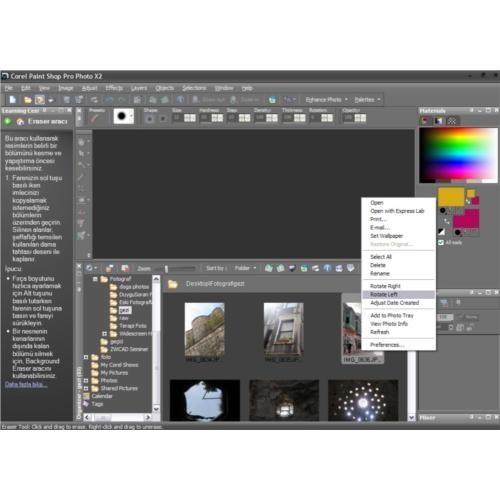
Task: Expand the Widescreen folder node
Action: tap(105, 333)
